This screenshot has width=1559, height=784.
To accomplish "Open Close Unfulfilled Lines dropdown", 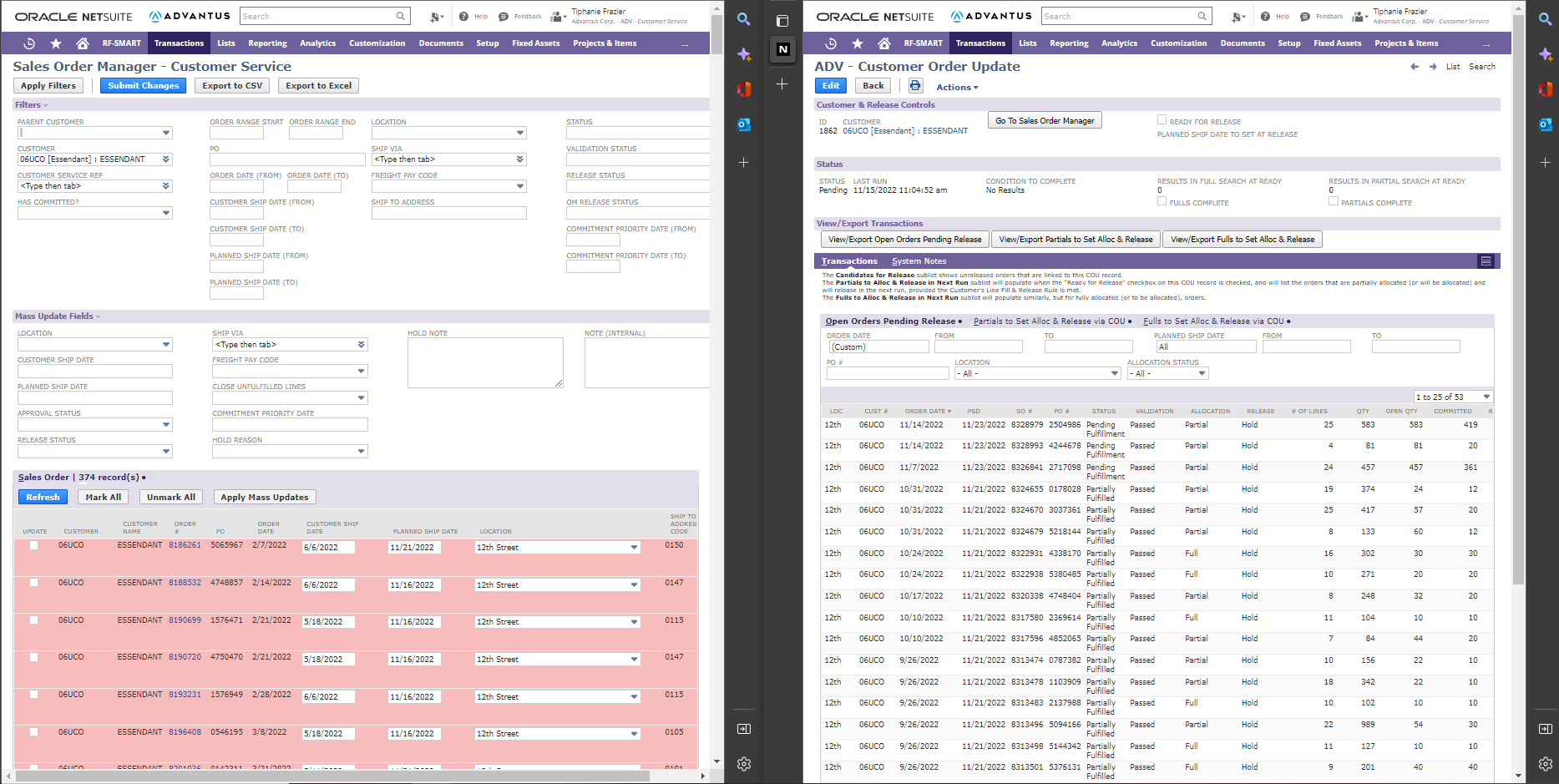I will pyautogui.click(x=362, y=398).
